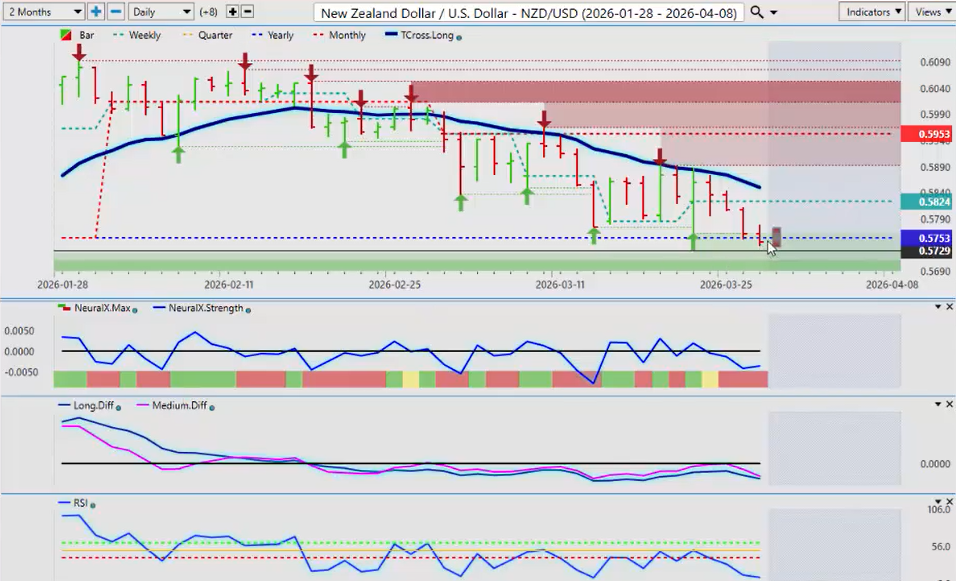Expand the NeuralX panel options arrow

pos(937,308)
